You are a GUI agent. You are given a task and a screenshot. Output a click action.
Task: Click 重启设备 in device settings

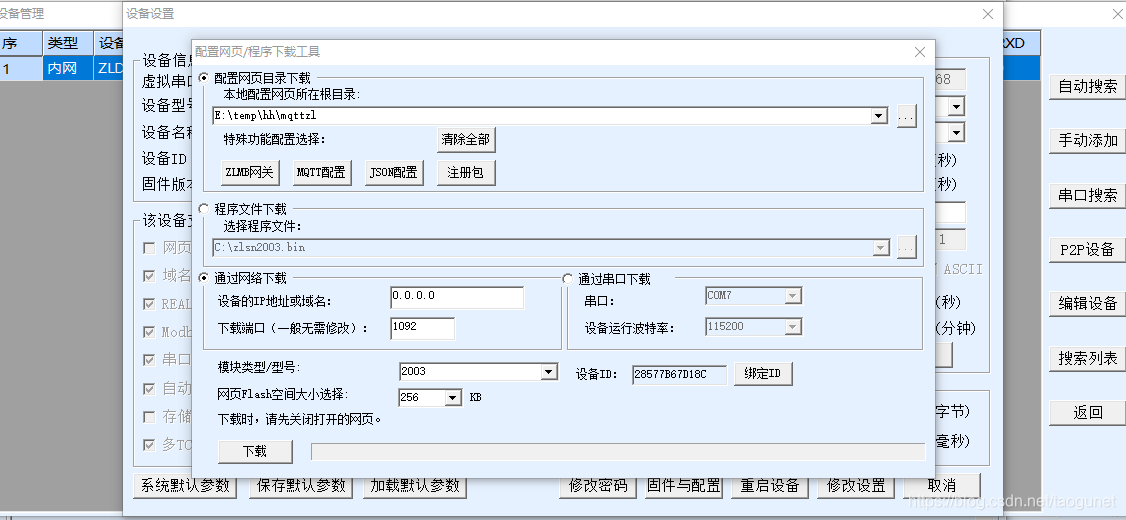[770, 486]
